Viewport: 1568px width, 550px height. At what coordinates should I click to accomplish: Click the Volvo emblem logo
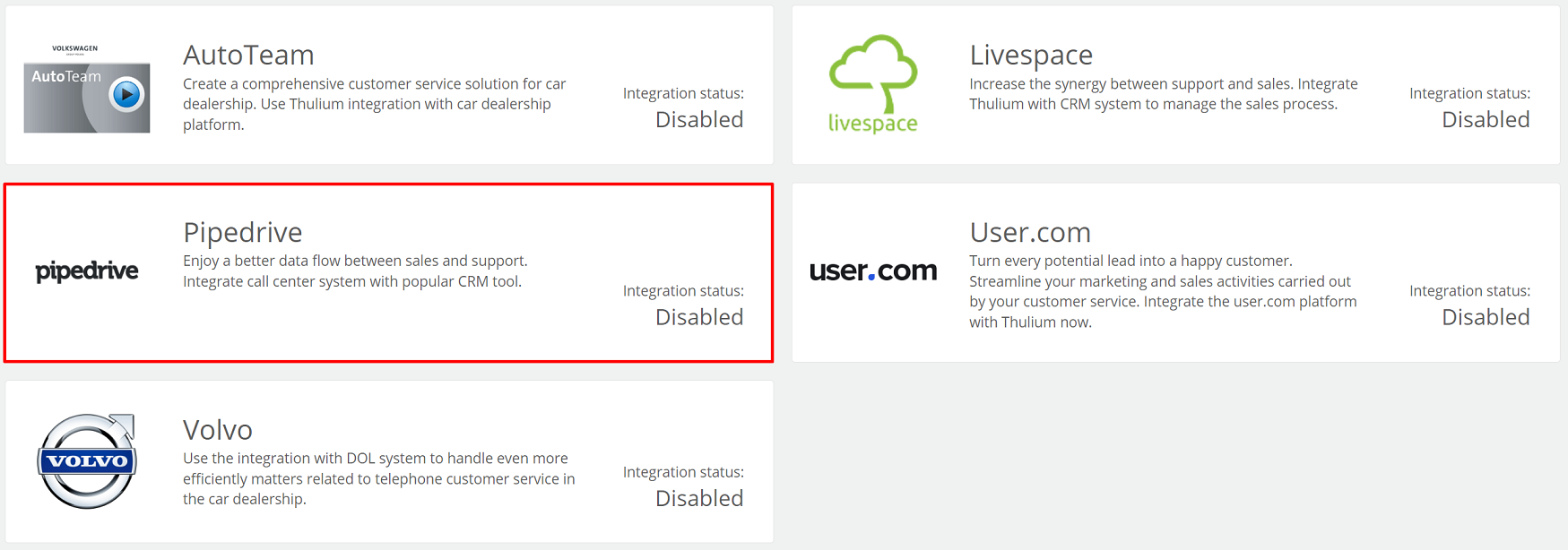point(87,460)
